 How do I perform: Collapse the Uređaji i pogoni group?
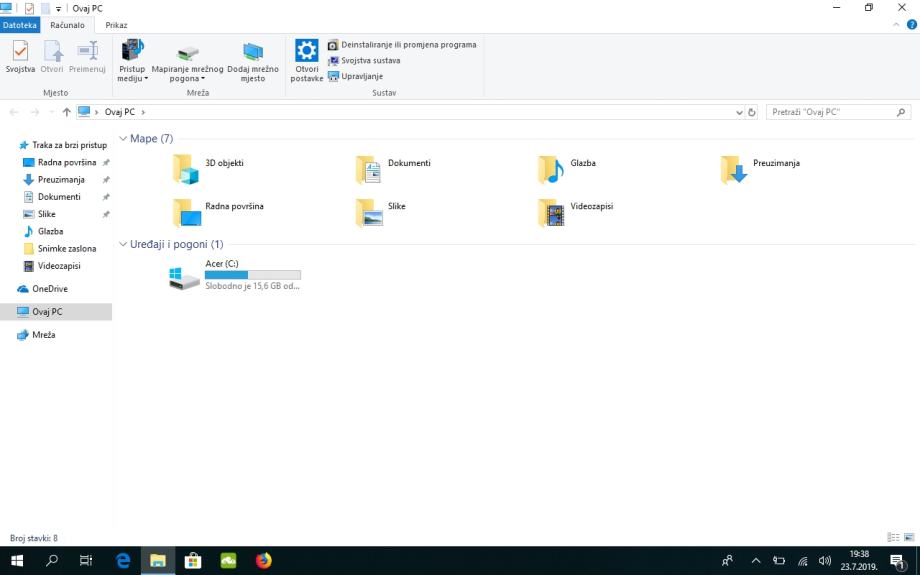[123, 244]
